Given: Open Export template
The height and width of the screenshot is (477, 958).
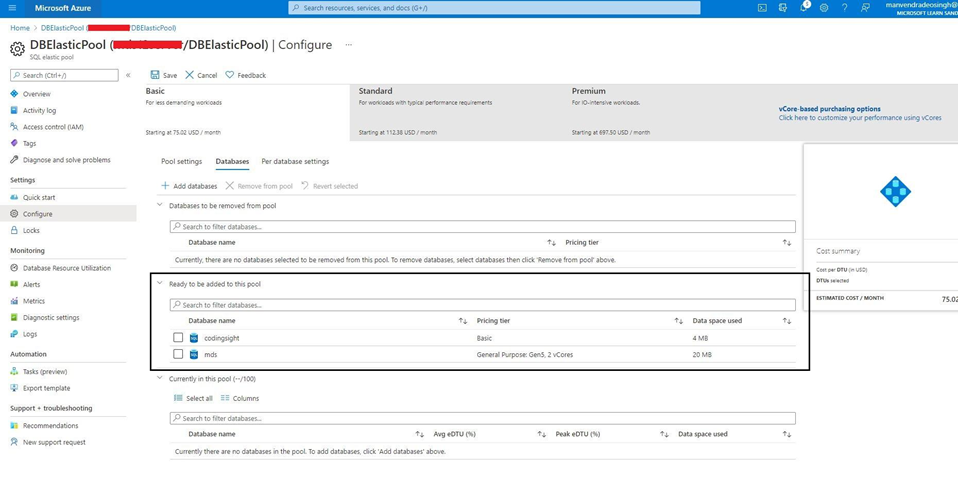Looking at the screenshot, I should [x=46, y=388].
